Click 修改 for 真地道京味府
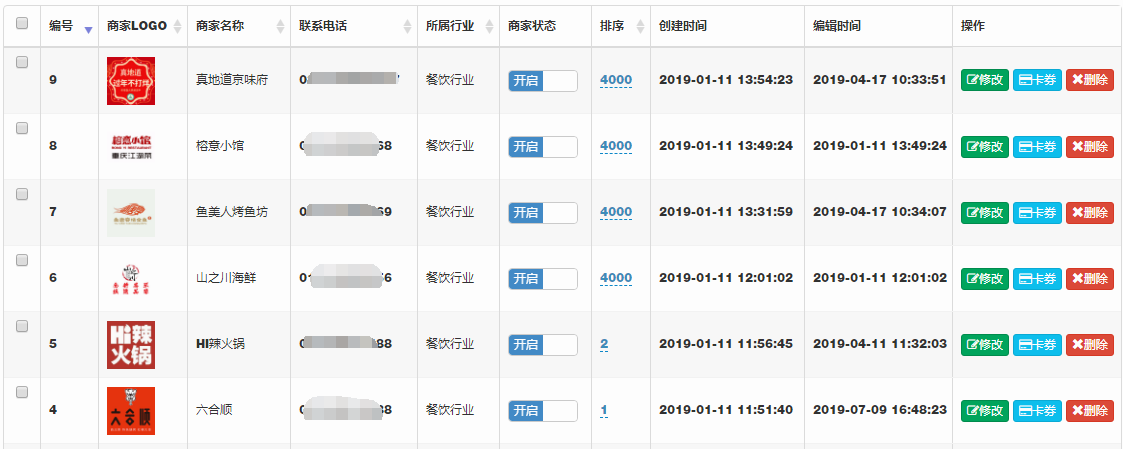1129x449 pixels. click(985, 80)
